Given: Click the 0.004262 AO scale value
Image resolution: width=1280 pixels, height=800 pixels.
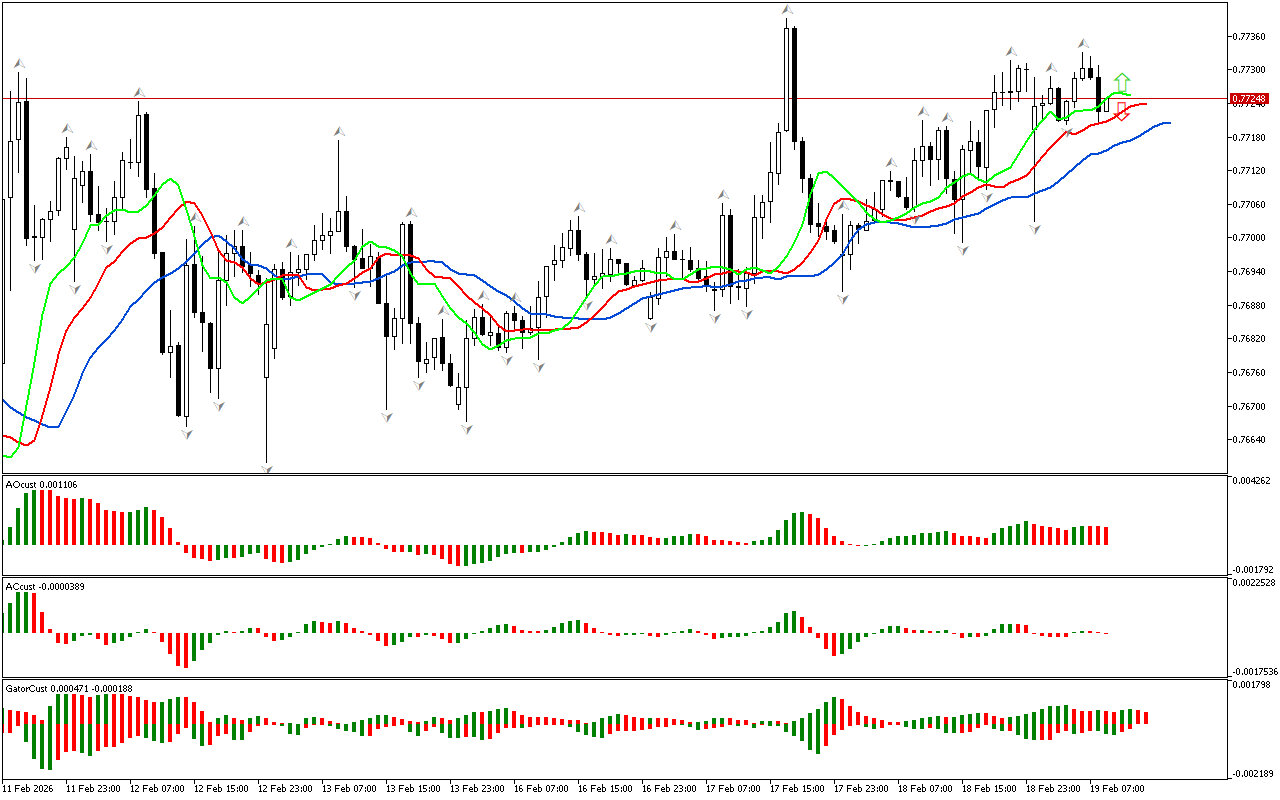Looking at the screenshot, I should click(1252, 481).
